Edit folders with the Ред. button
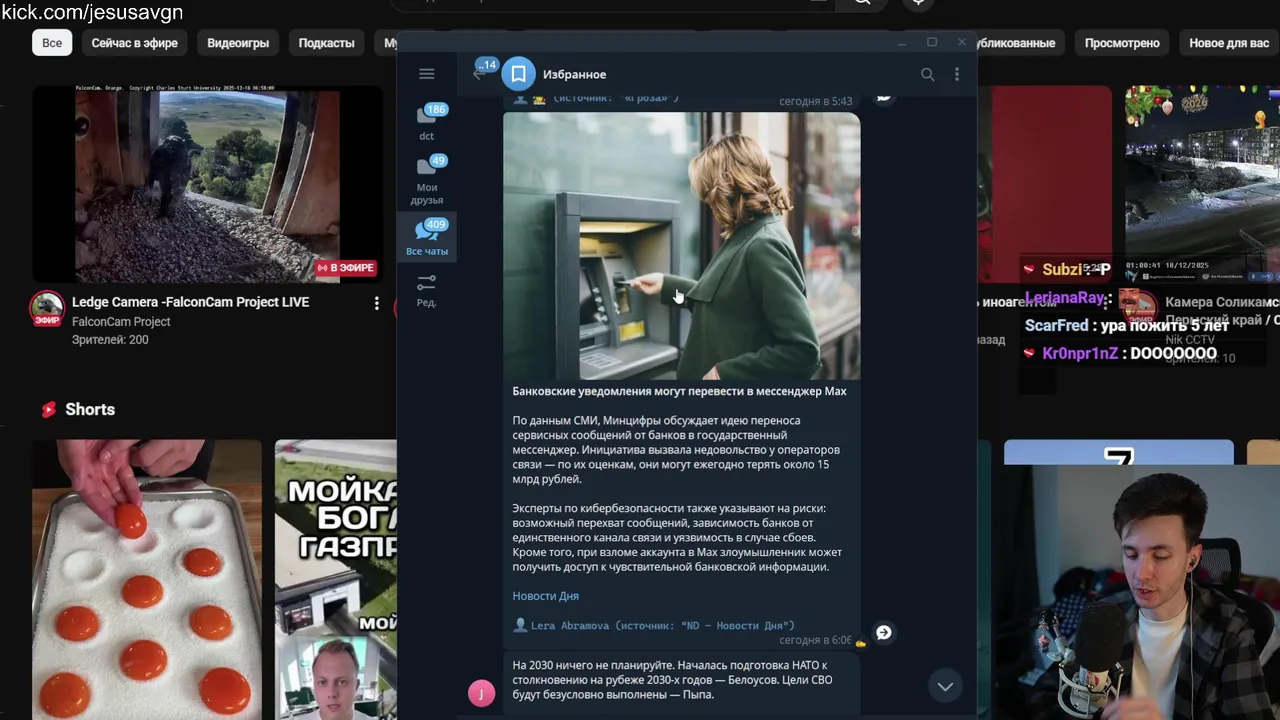The width and height of the screenshot is (1280, 720). [427, 290]
